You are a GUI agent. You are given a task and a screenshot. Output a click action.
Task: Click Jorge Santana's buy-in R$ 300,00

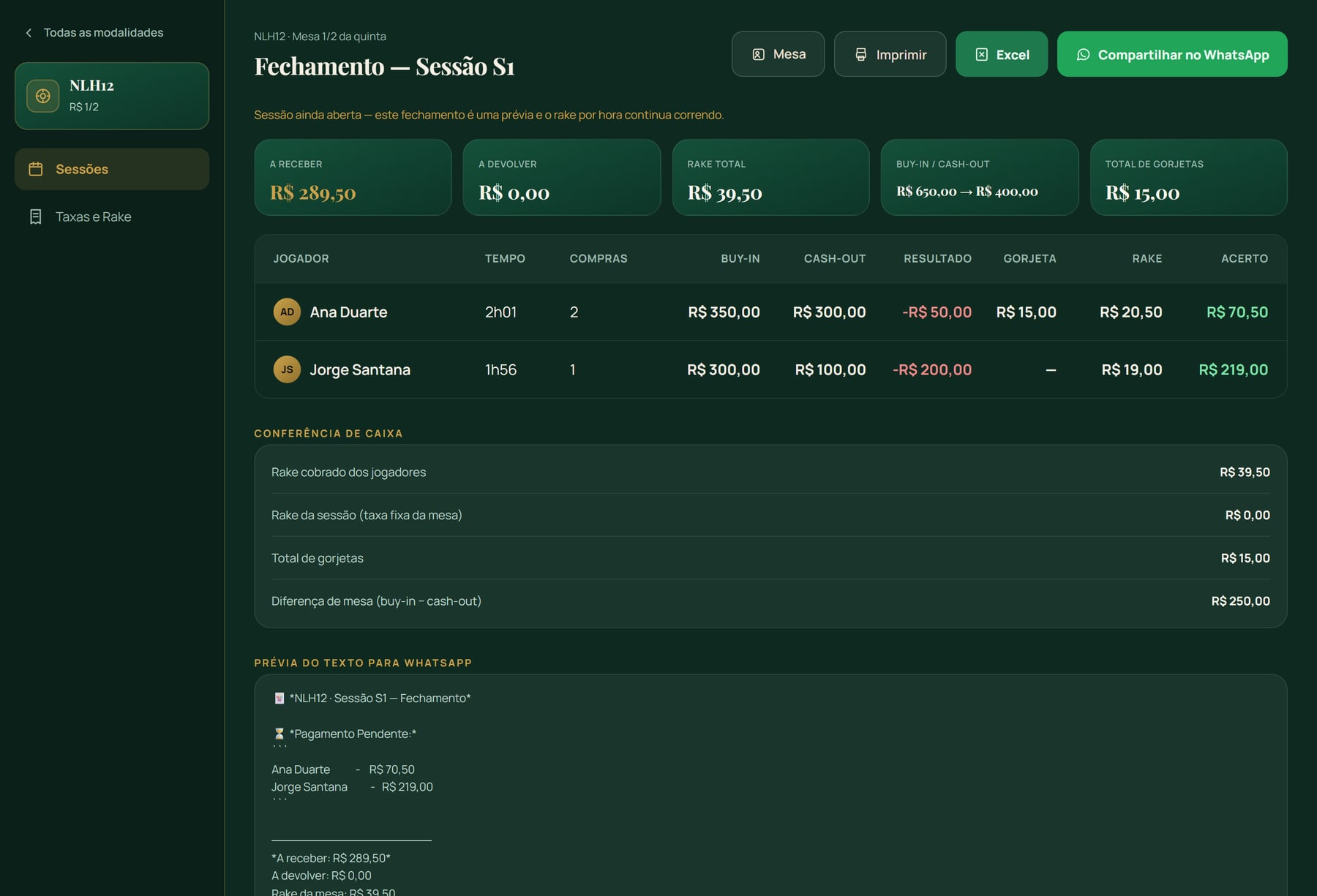click(x=723, y=370)
